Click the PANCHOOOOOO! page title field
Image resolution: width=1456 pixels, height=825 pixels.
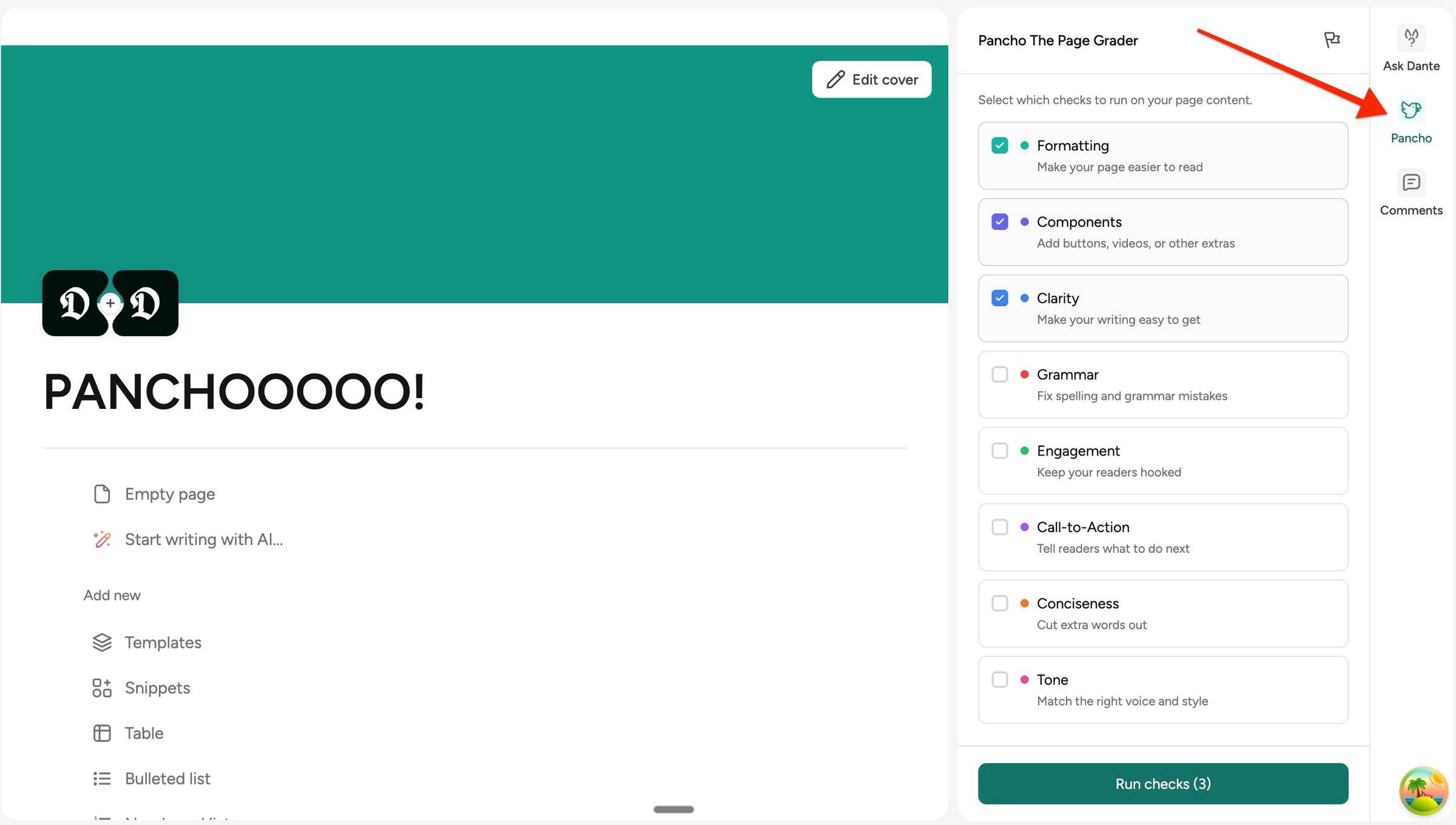pos(234,392)
